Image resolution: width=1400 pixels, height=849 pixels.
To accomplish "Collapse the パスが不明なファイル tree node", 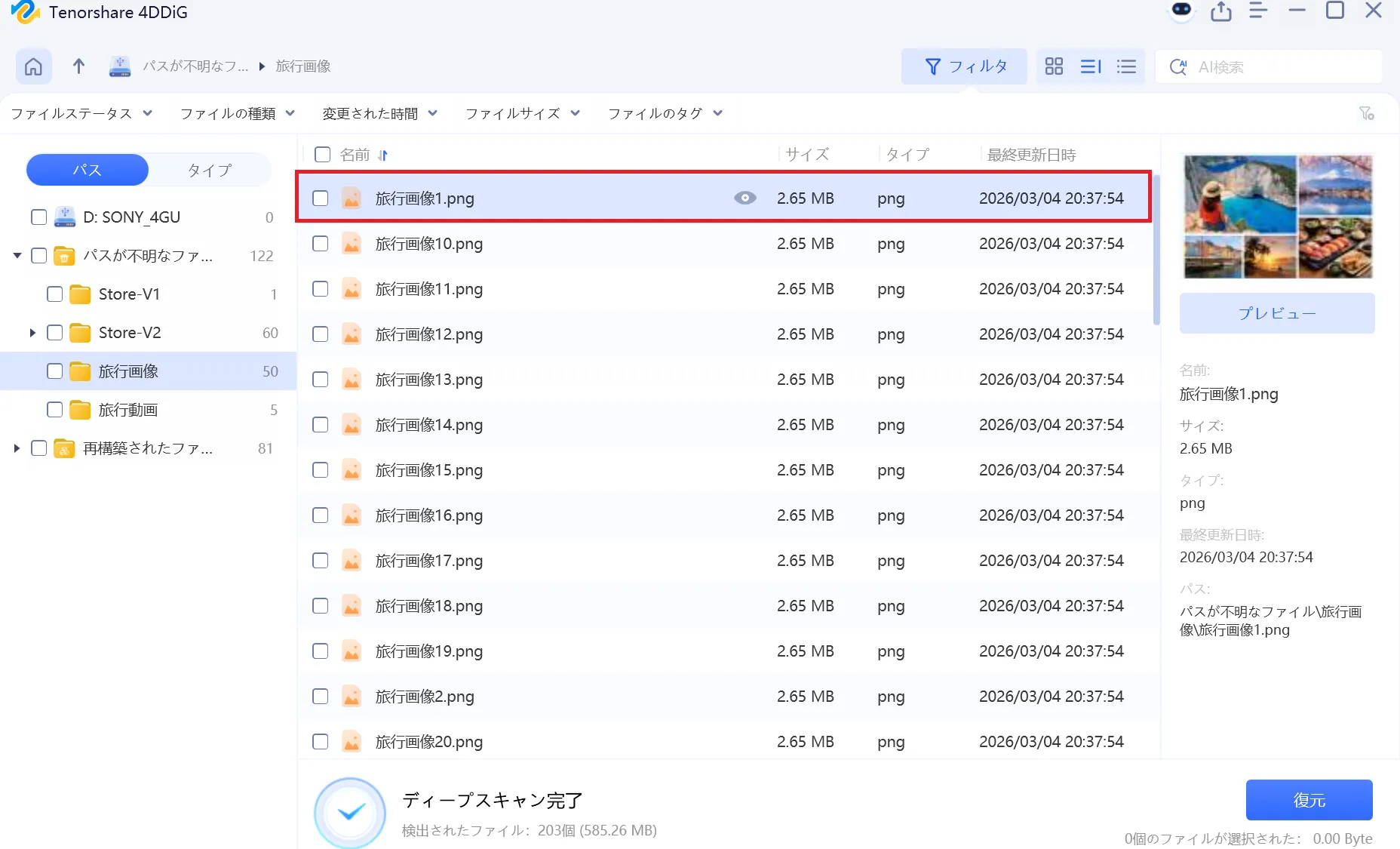I will (17, 256).
